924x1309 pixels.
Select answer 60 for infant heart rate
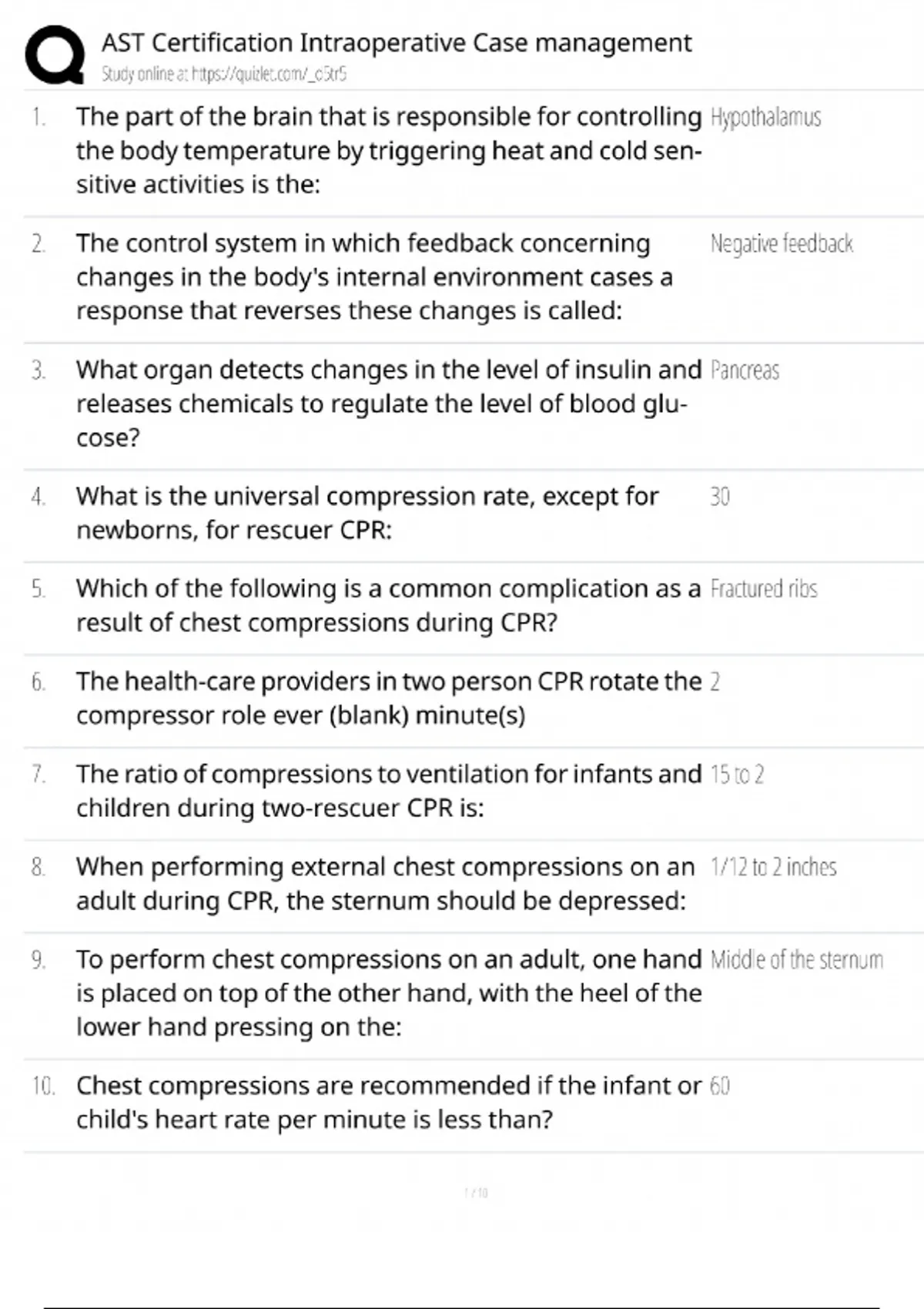[x=720, y=1086]
